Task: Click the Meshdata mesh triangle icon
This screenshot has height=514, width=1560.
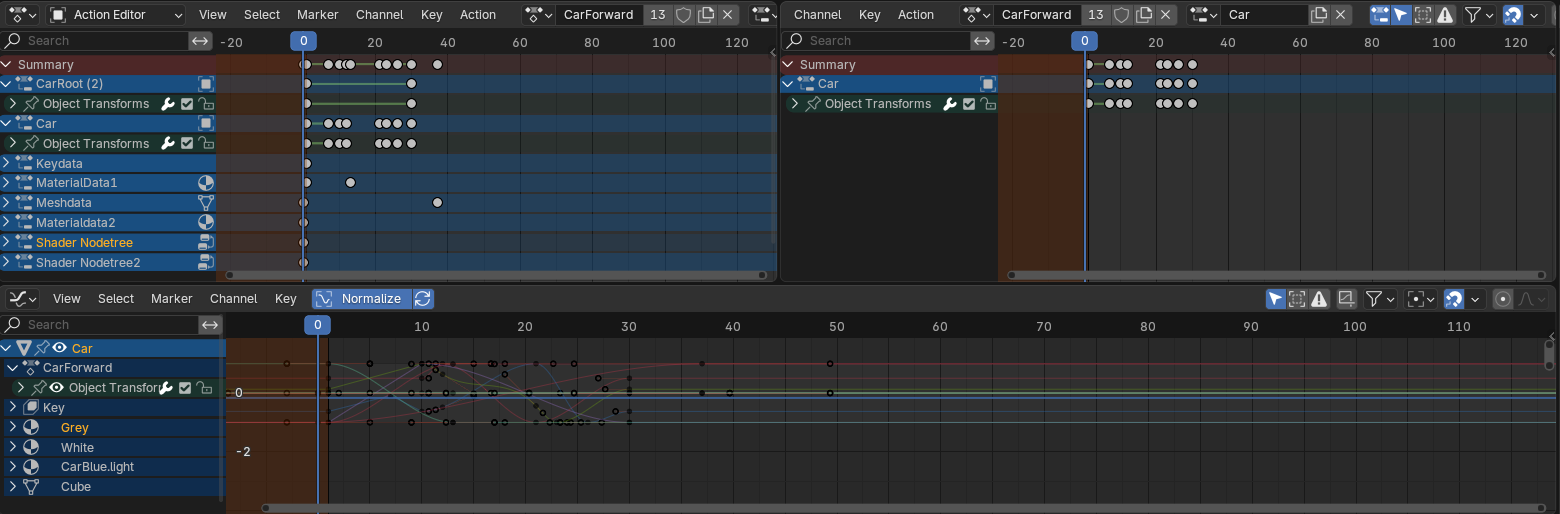Action: point(206,203)
